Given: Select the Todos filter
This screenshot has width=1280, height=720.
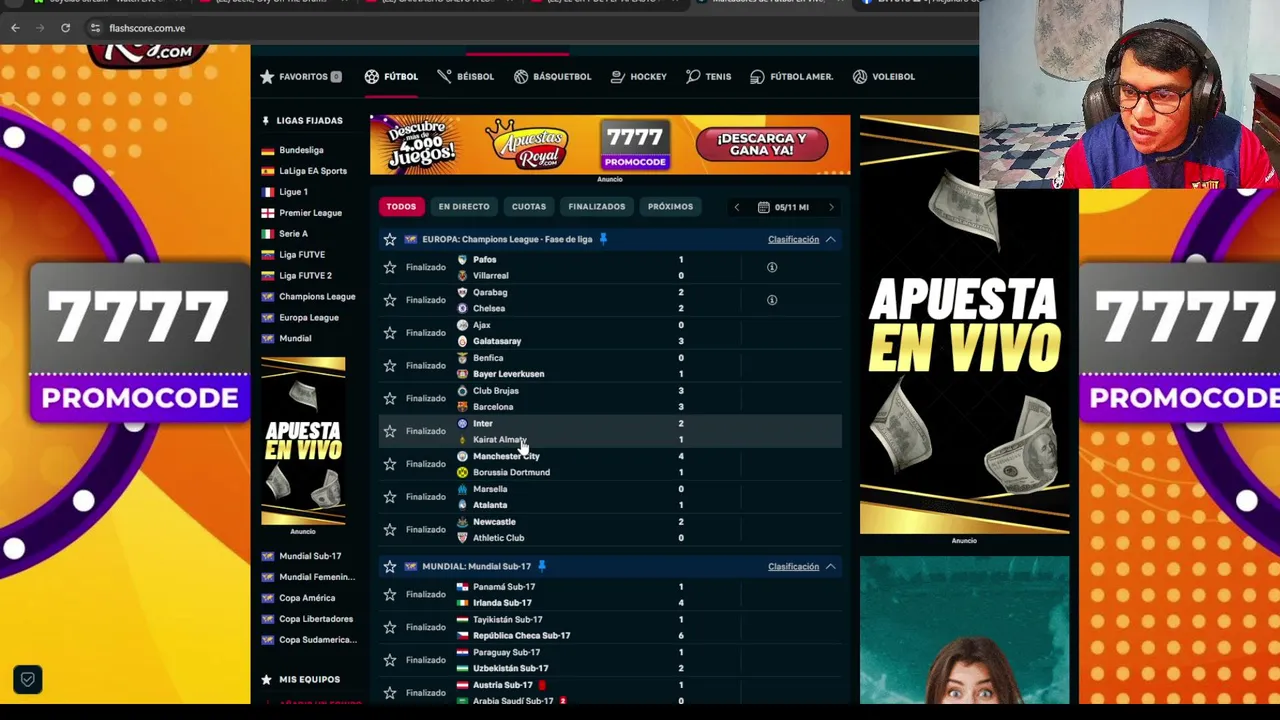Looking at the screenshot, I should point(401,207).
